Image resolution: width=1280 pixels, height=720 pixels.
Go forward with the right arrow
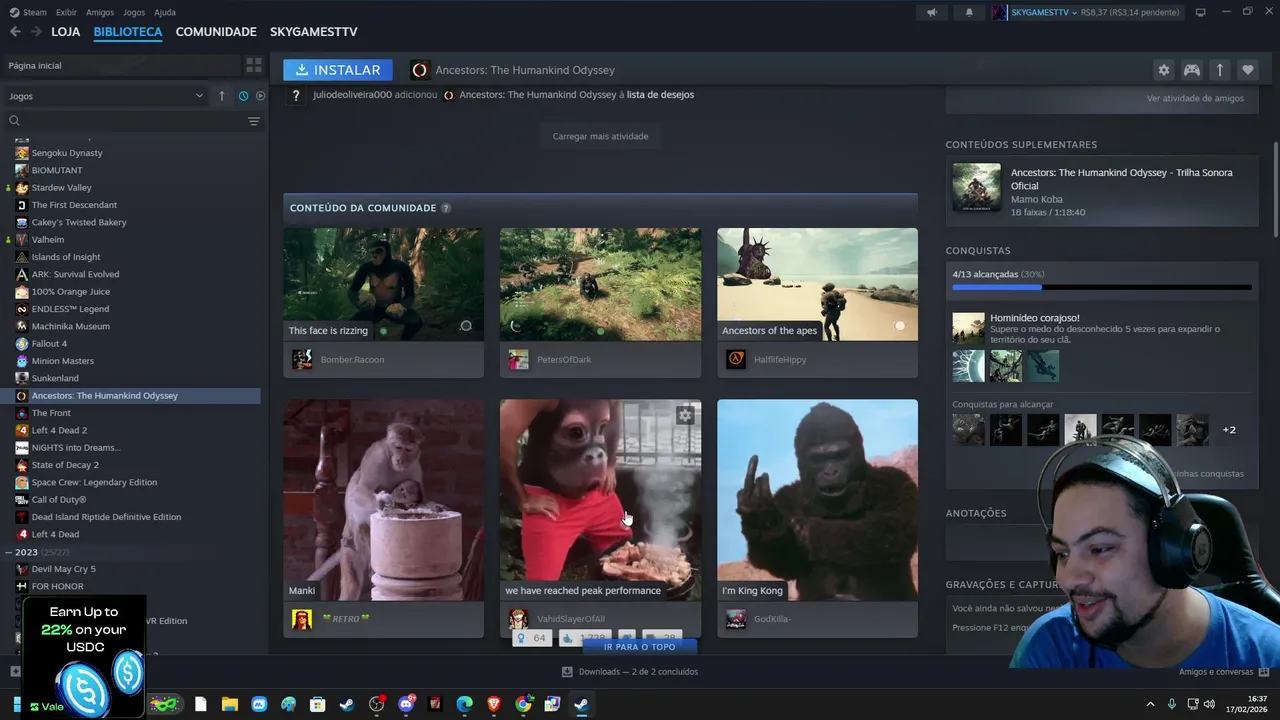pyautogui.click(x=39, y=32)
